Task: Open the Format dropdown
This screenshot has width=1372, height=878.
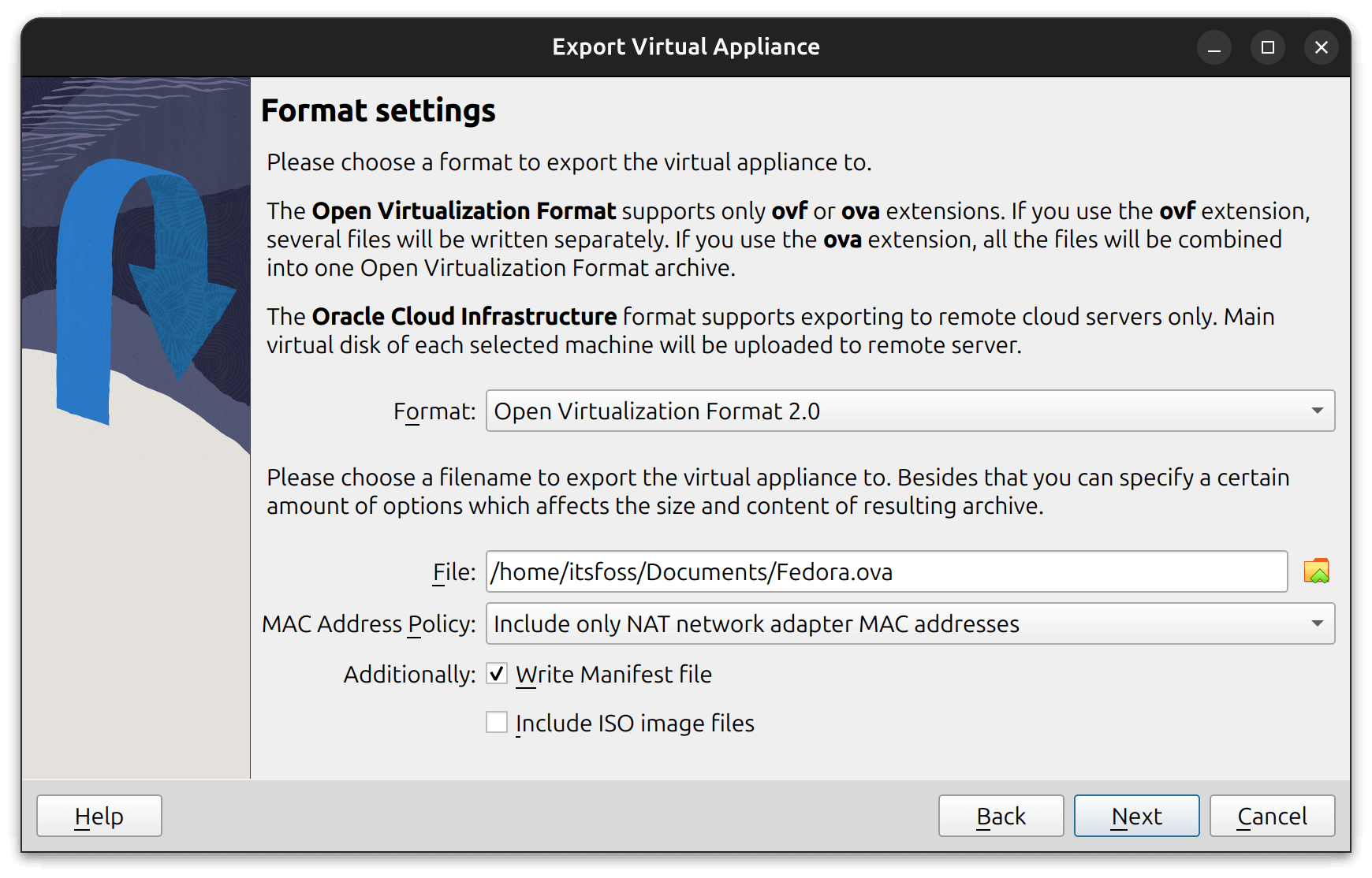Action: (907, 411)
